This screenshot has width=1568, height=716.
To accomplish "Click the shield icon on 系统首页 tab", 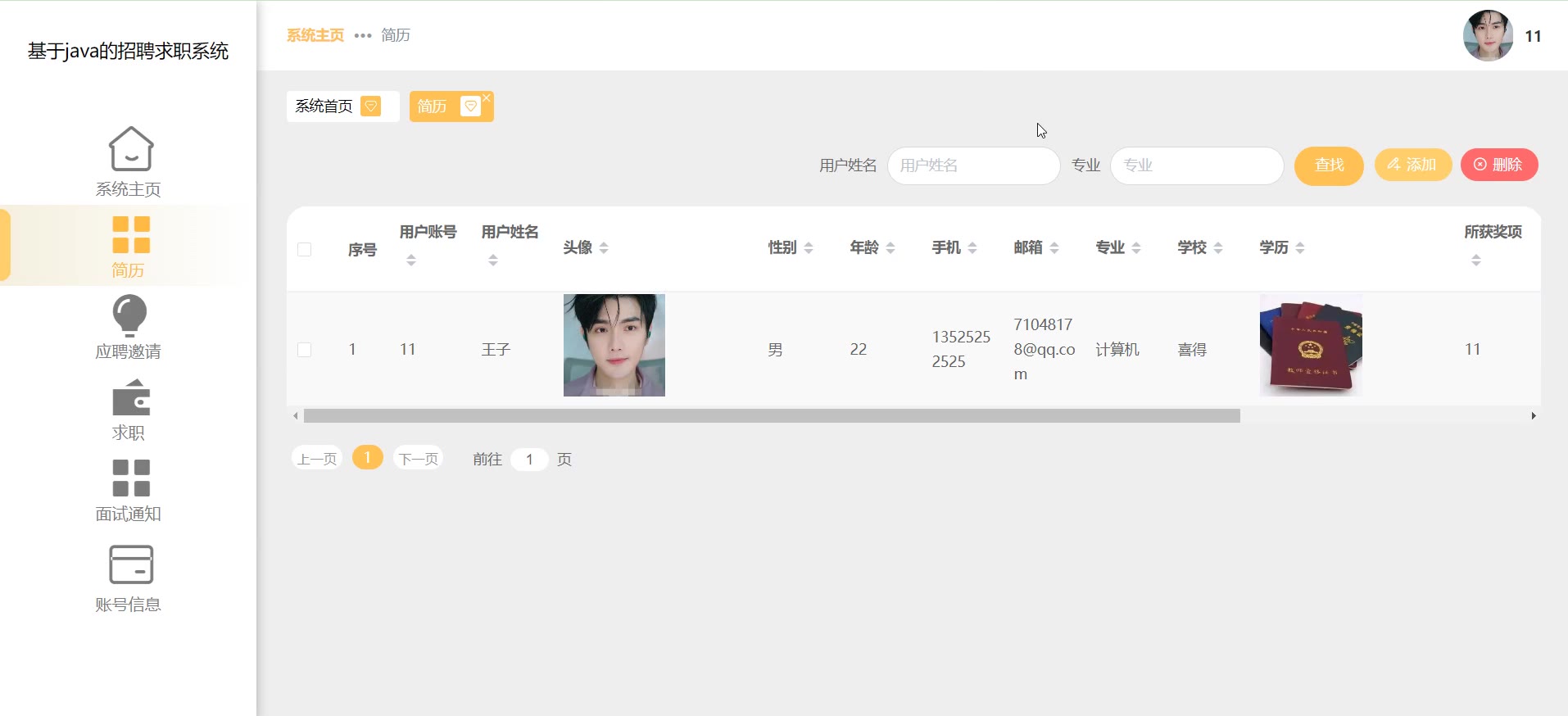I will tap(371, 106).
